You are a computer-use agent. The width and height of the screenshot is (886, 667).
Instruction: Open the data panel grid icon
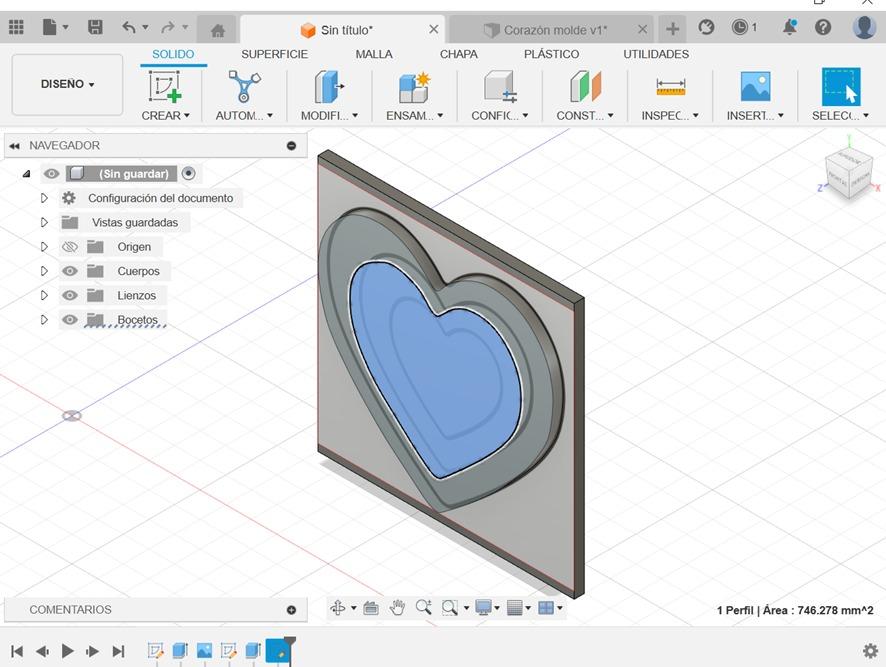[x=16, y=27]
